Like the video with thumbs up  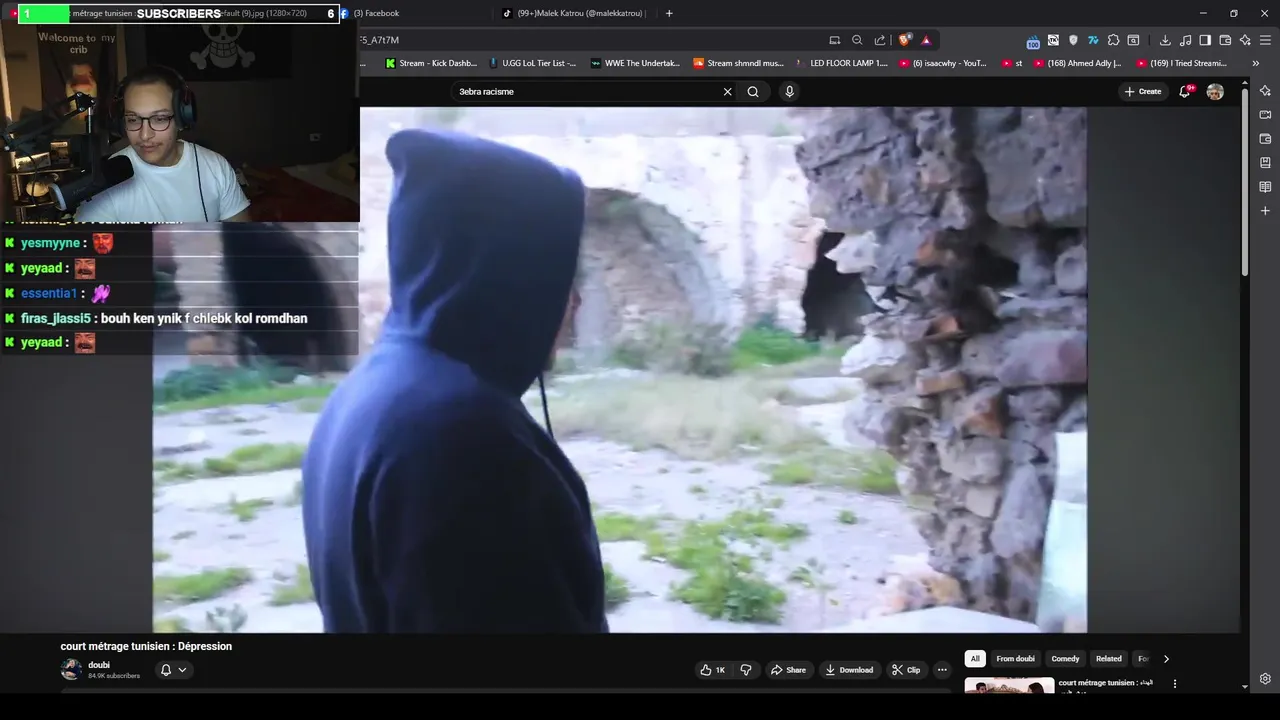point(713,670)
